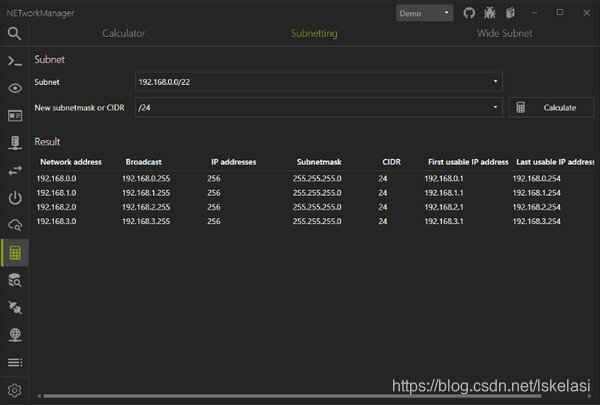
Task: Switch to the Wide Subnet tab
Action: tap(504, 33)
